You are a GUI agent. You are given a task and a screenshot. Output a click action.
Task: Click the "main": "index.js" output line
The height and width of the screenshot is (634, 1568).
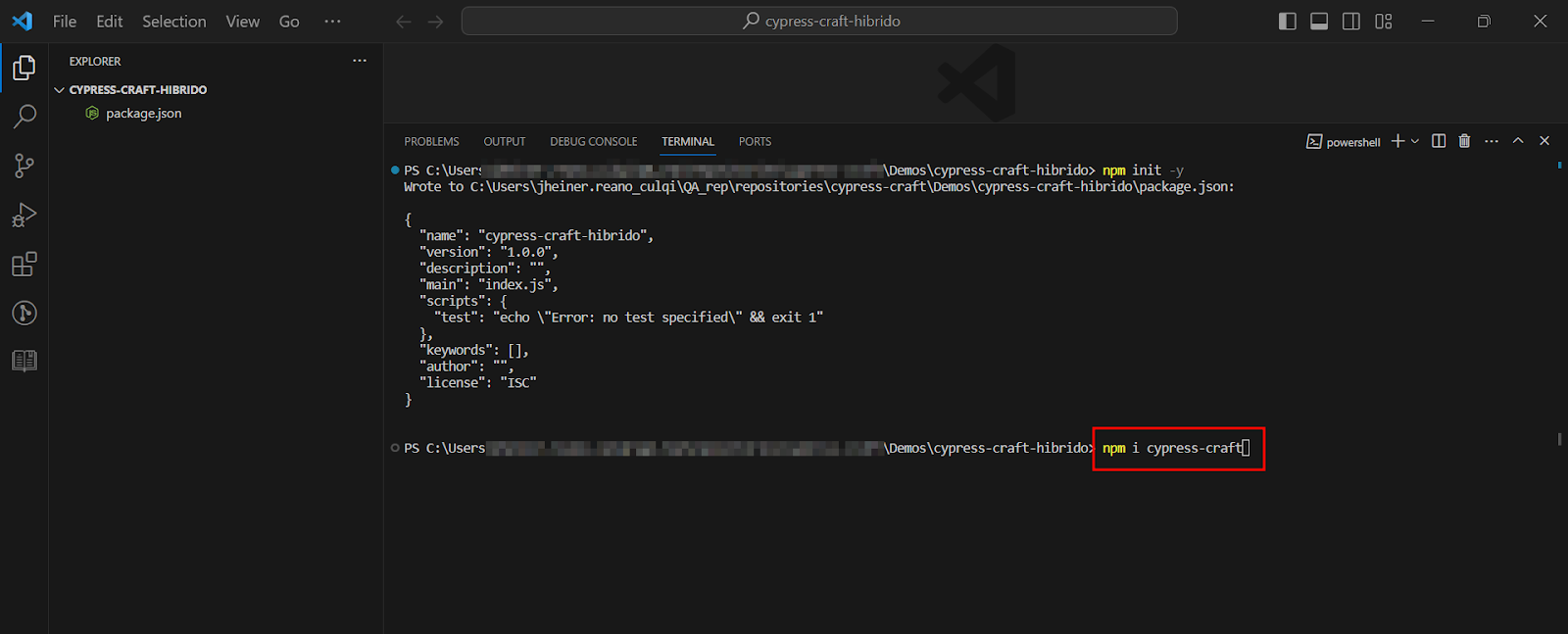(488, 285)
